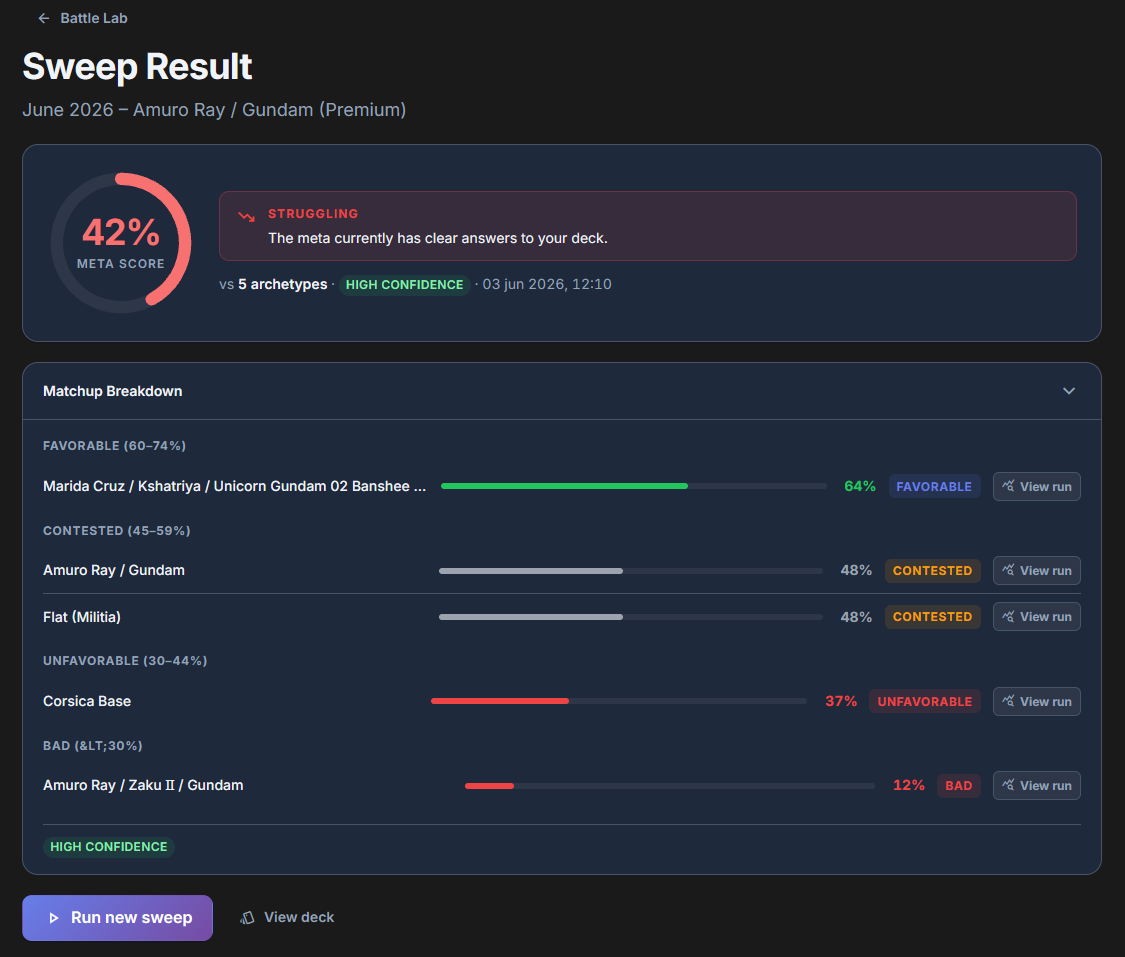
Task: Collapse the Matchup Breakdown panel
Action: 1068,391
